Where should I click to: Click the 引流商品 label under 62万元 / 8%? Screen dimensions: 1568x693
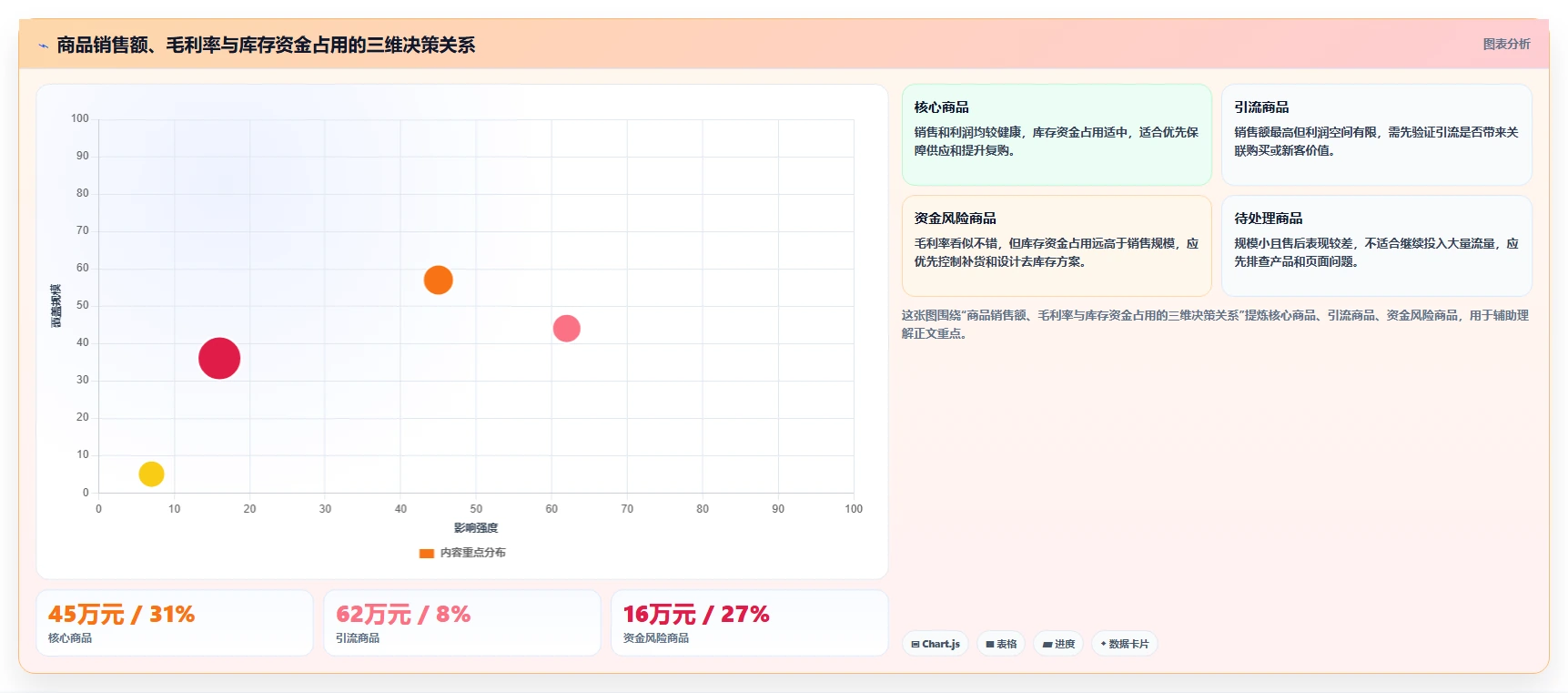[358, 638]
